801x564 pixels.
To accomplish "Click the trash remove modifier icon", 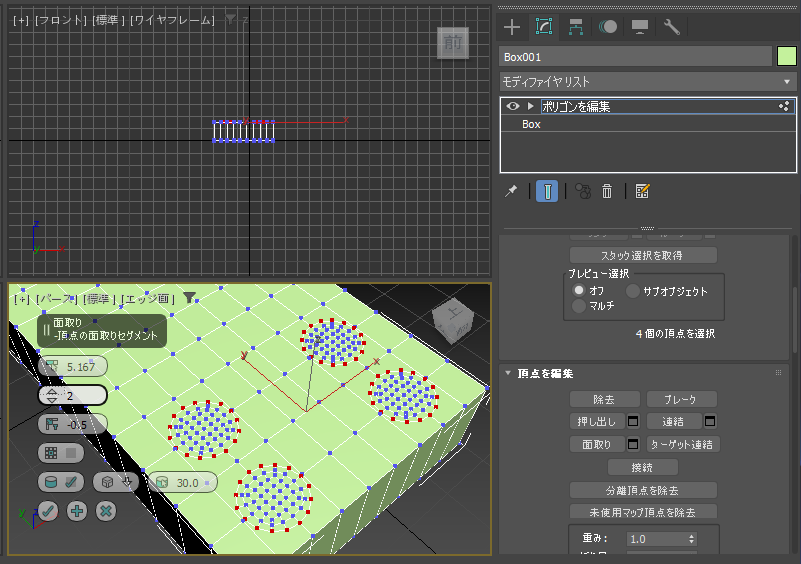I will (x=606, y=192).
